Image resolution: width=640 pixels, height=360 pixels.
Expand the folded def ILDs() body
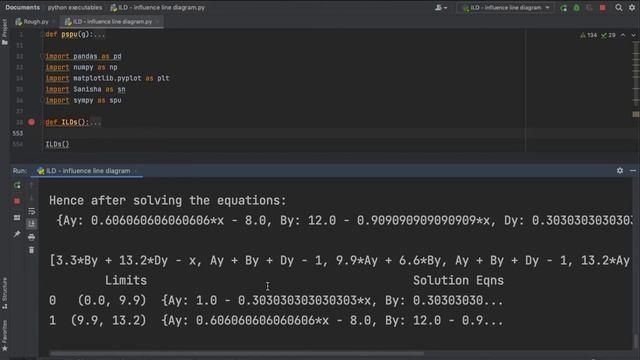pos(95,122)
